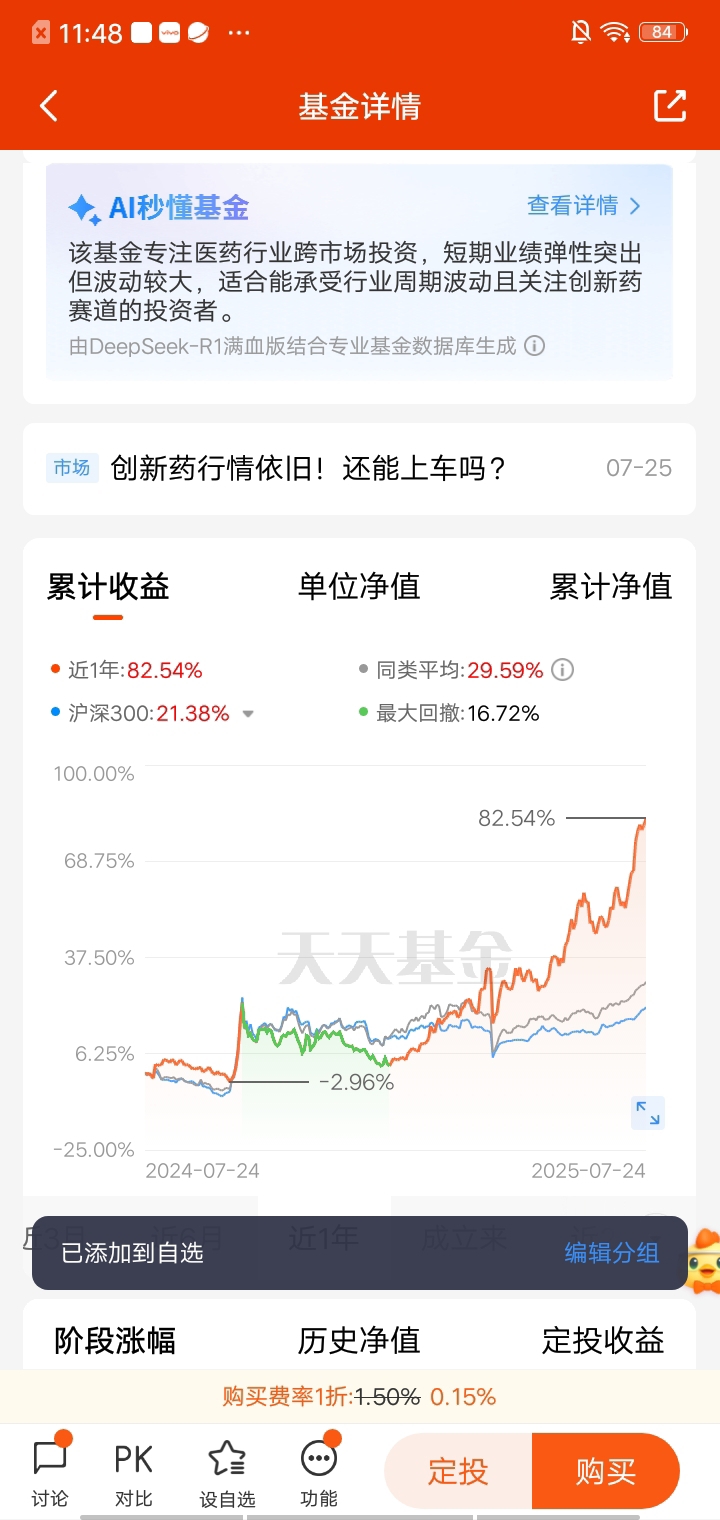
Task: Switch to the 单位净值 tab
Action: coord(359,586)
